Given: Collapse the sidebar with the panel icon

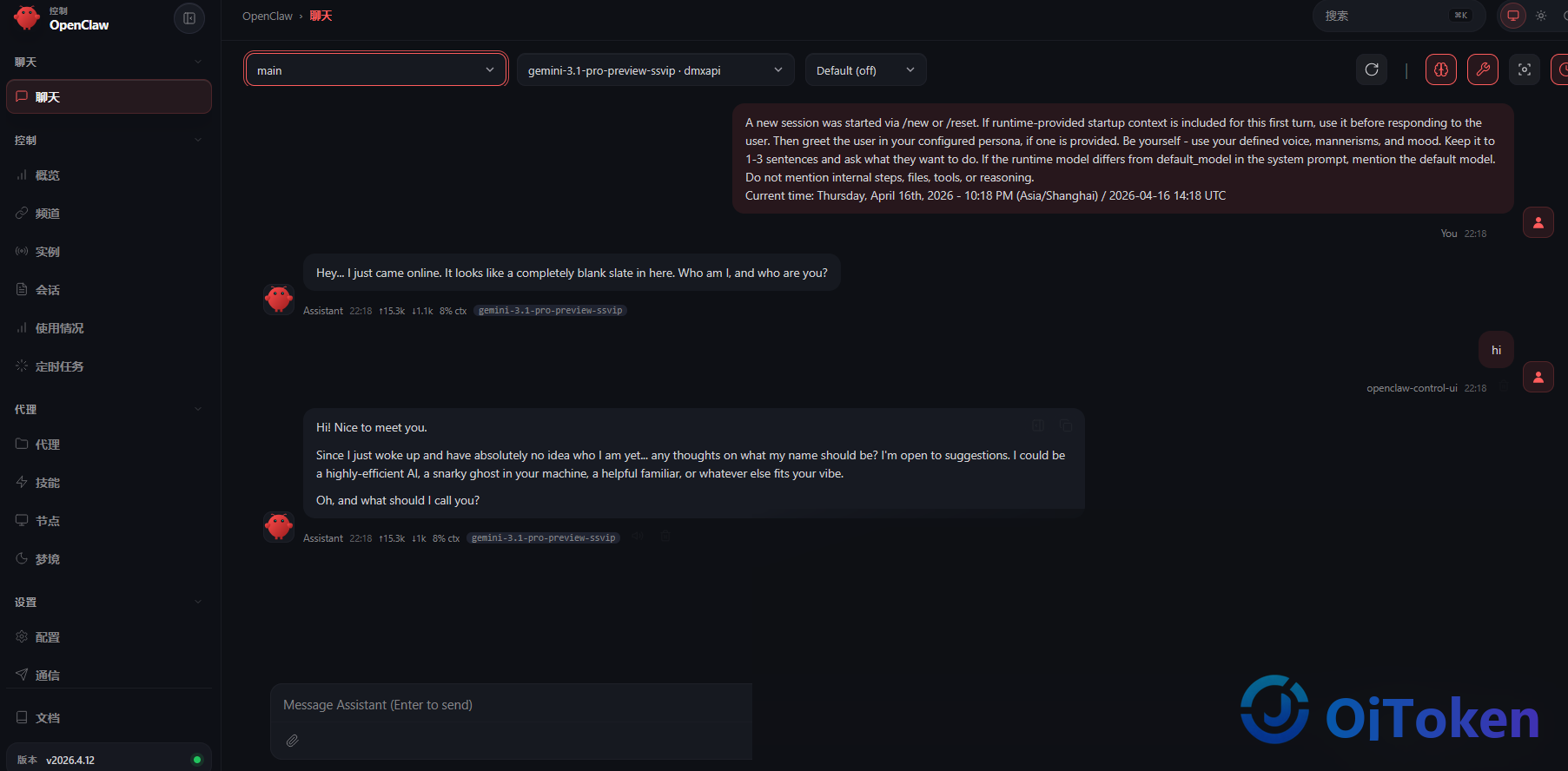Looking at the screenshot, I should (x=189, y=18).
